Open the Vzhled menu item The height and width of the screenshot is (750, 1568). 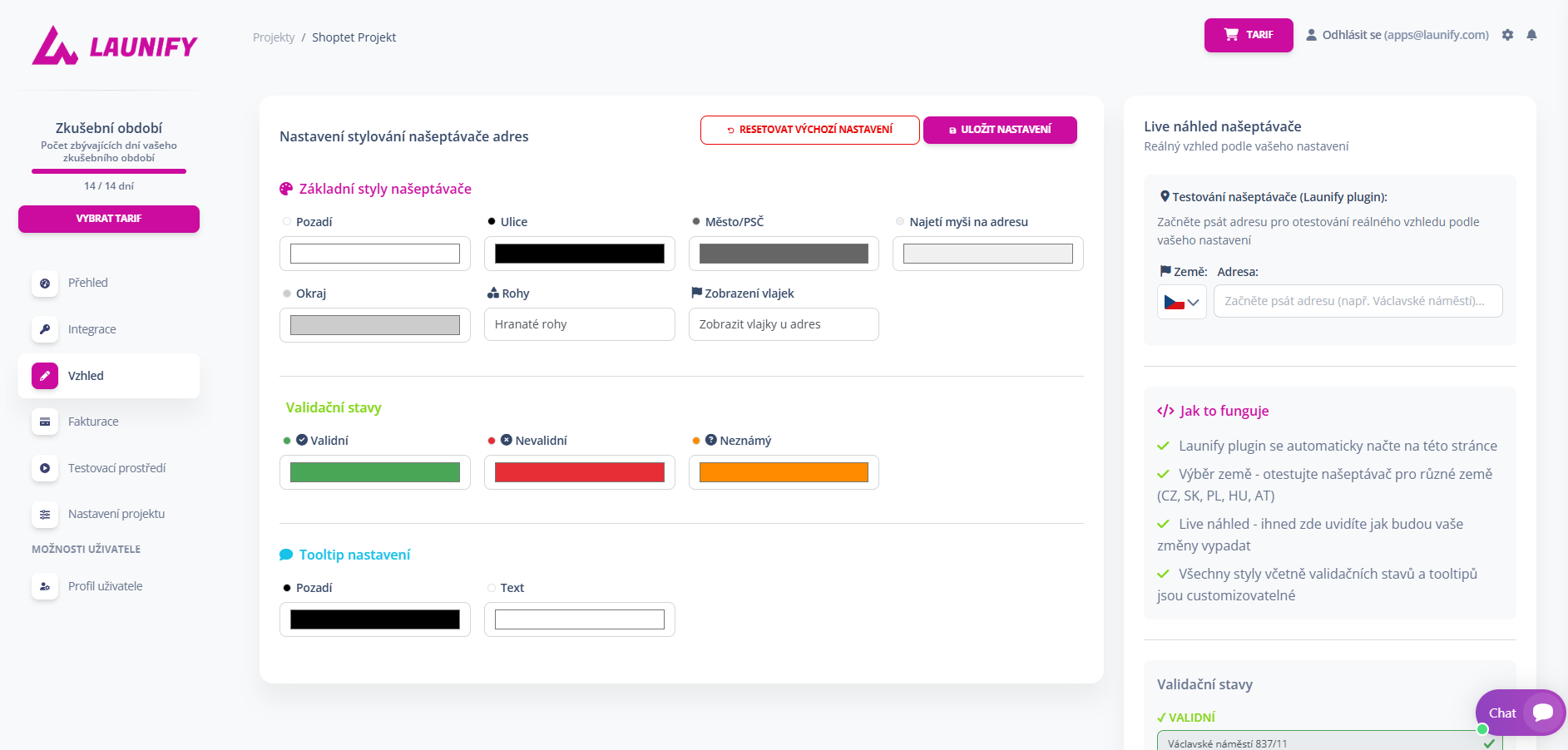pos(109,376)
